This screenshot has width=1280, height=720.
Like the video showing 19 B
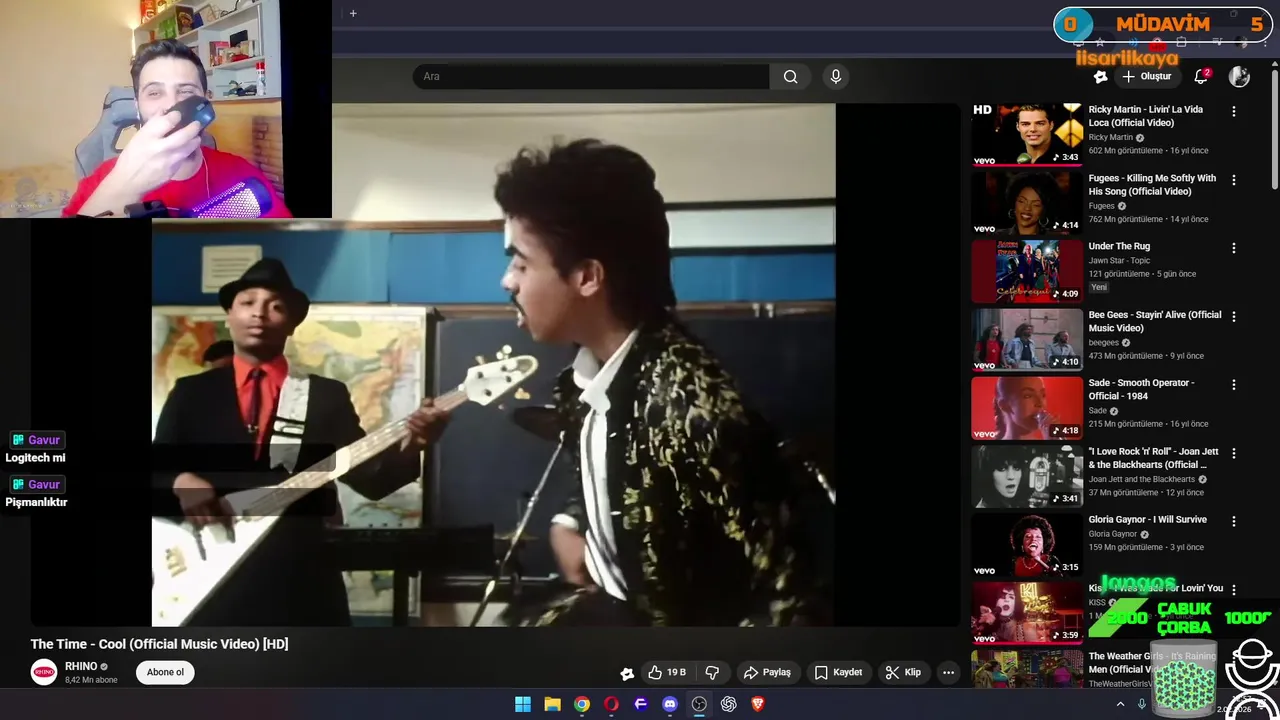(x=667, y=673)
